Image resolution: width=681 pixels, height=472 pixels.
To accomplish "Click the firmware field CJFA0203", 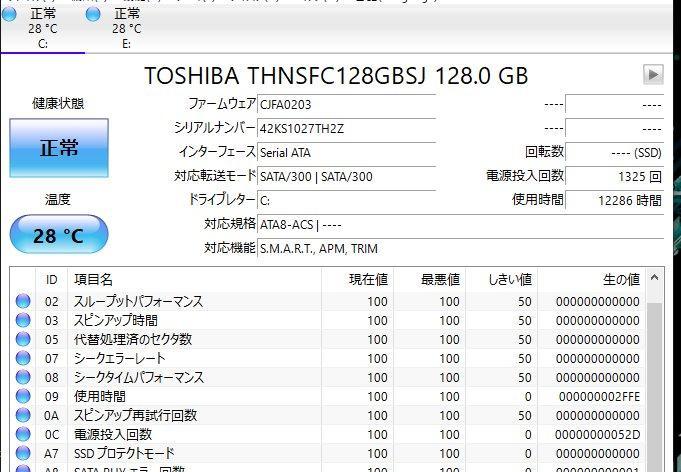I will pyautogui.click(x=347, y=105).
